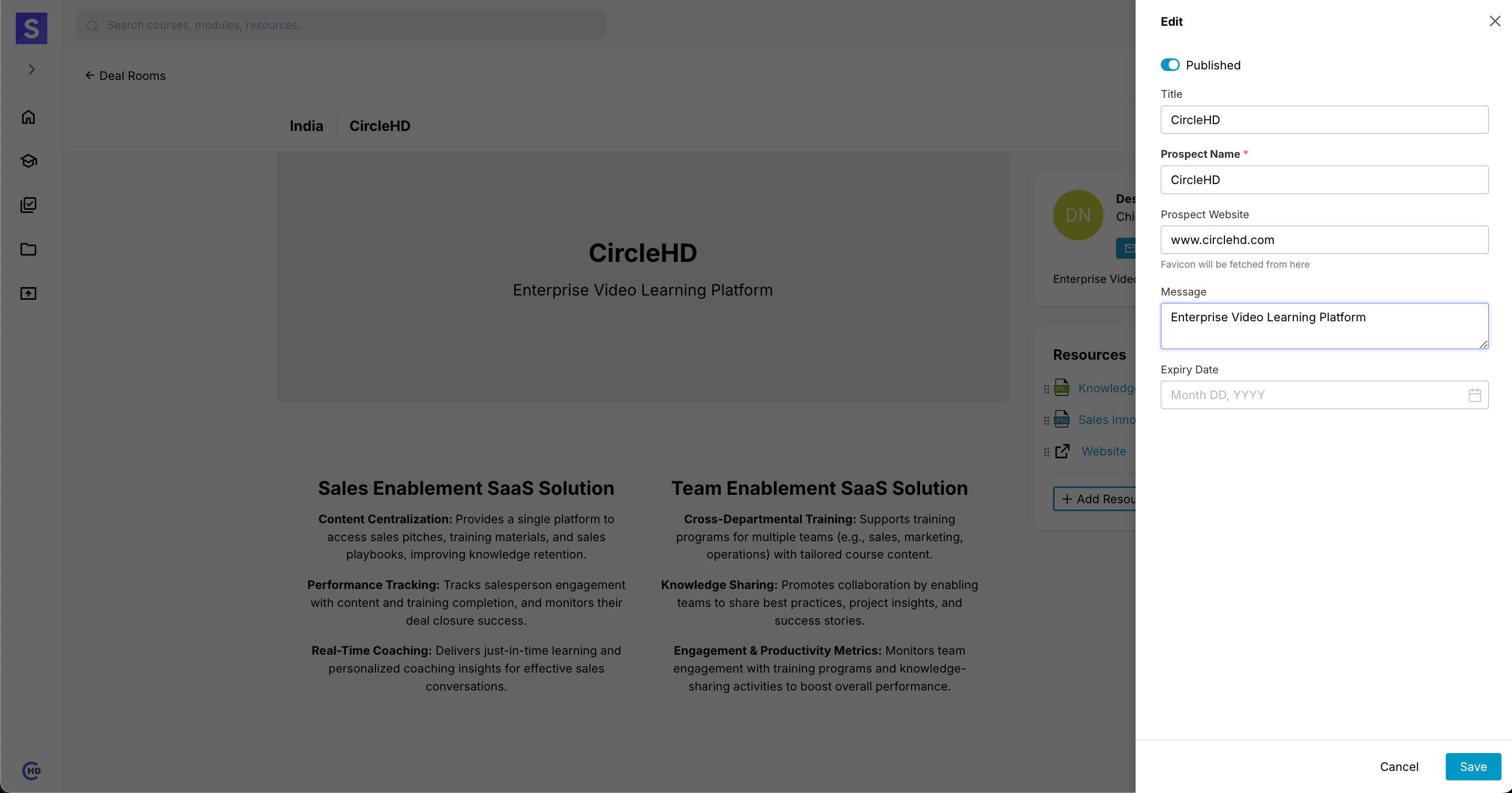This screenshot has width=1512, height=793.
Task: Click the Prospect Name input field
Action: (x=1324, y=180)
